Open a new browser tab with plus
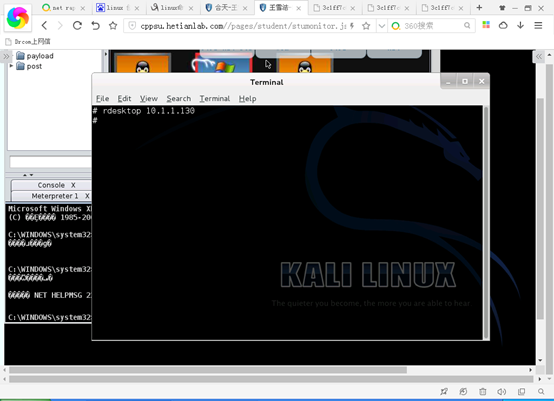 pos(479,7)
